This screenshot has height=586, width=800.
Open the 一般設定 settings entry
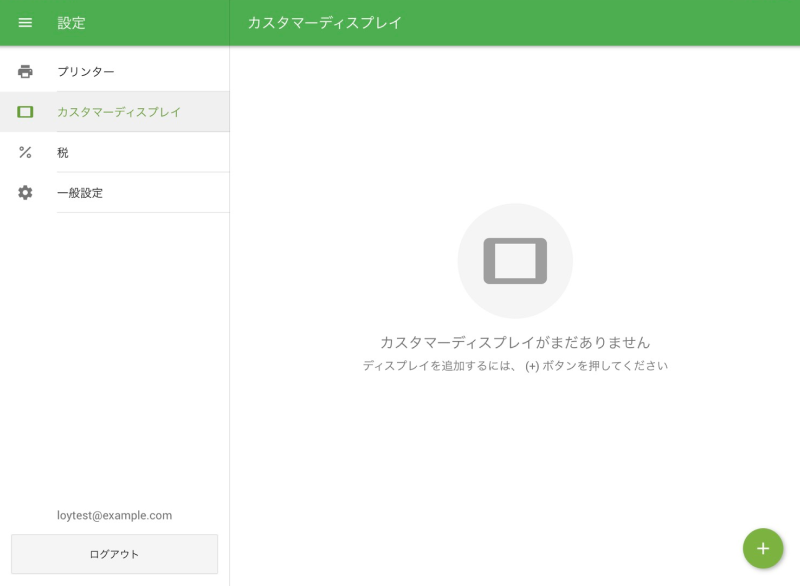point(82,192)
